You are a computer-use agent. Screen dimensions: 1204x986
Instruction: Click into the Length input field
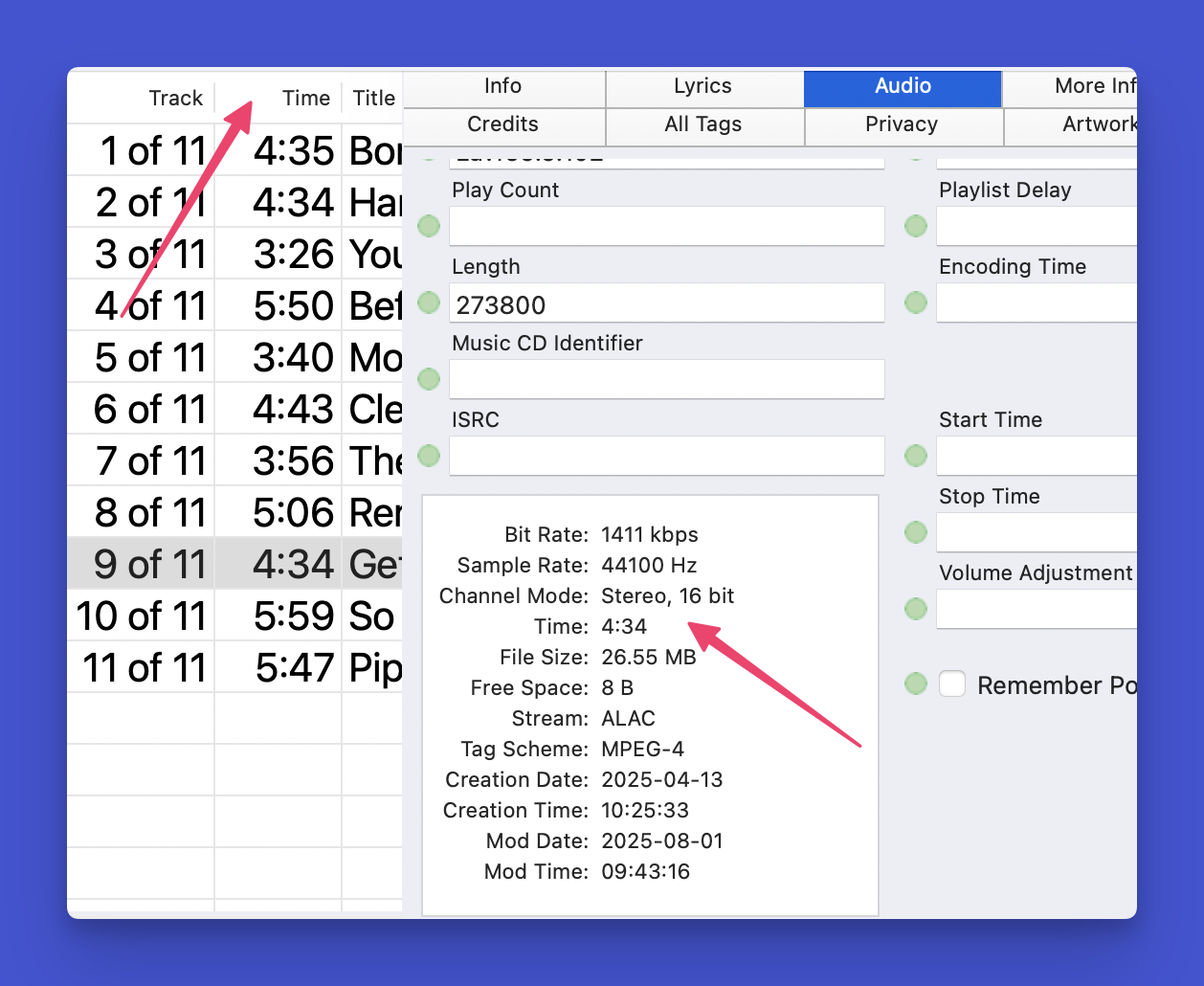[x=666, y=304]
